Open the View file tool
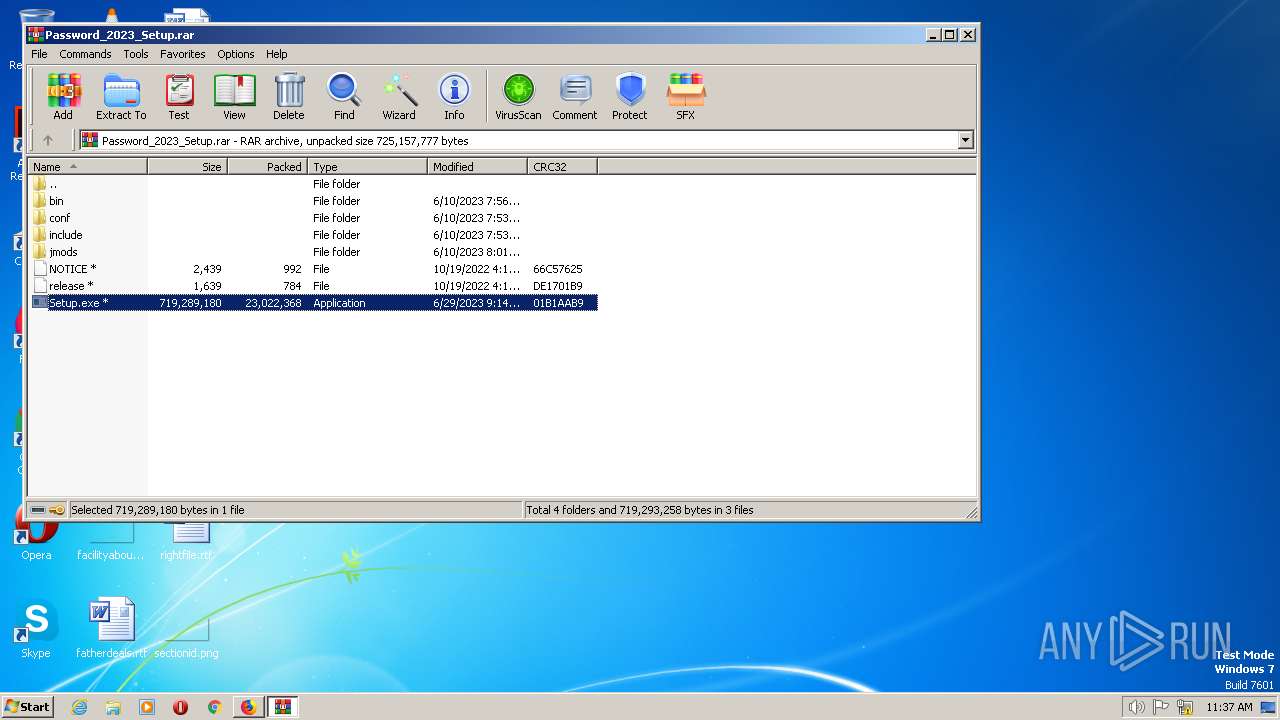Viewport: 1280px width, 720px height. (234, 97)
